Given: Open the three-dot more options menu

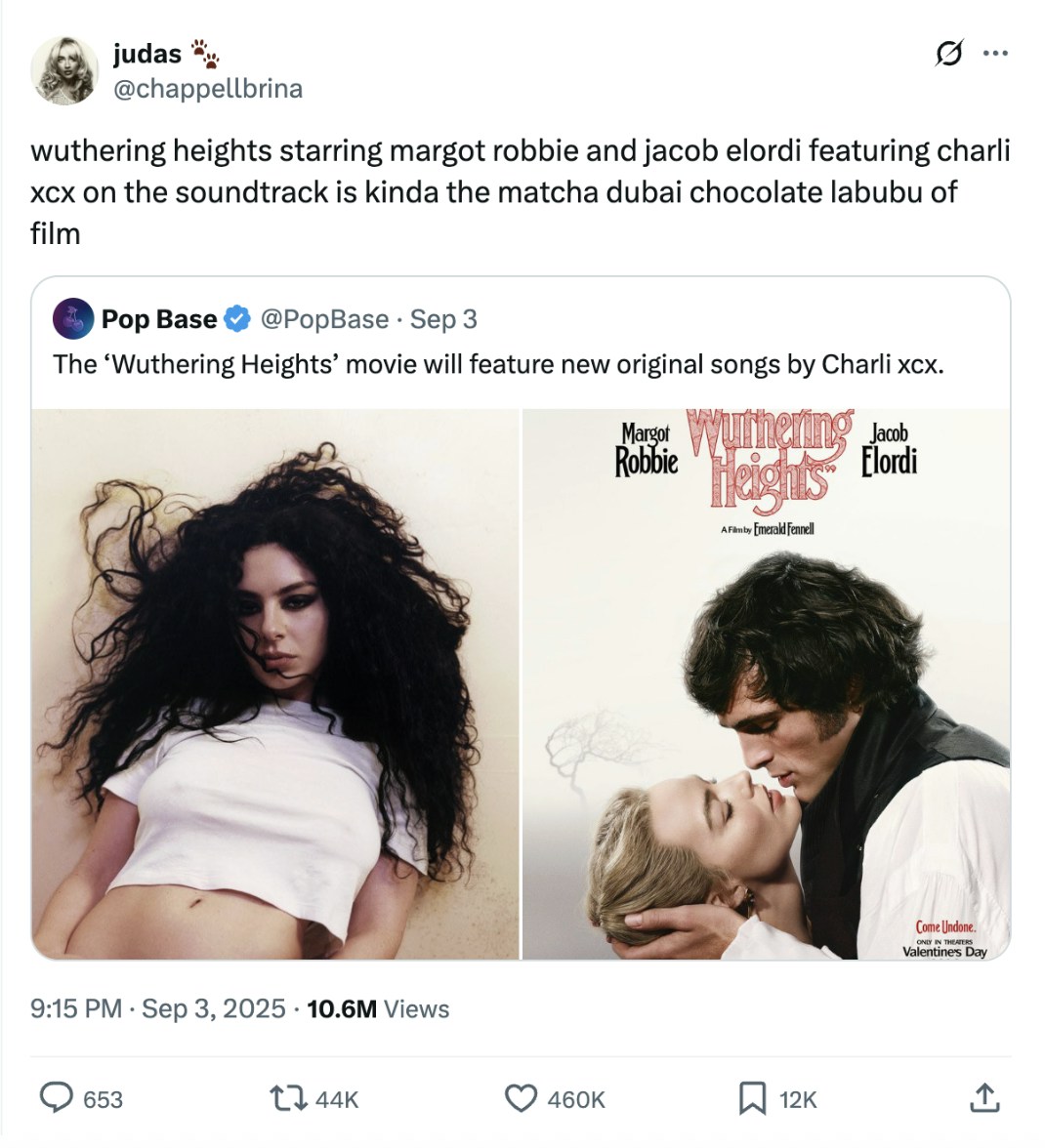Looking at the screenshot, I should (x=995, y=54).
